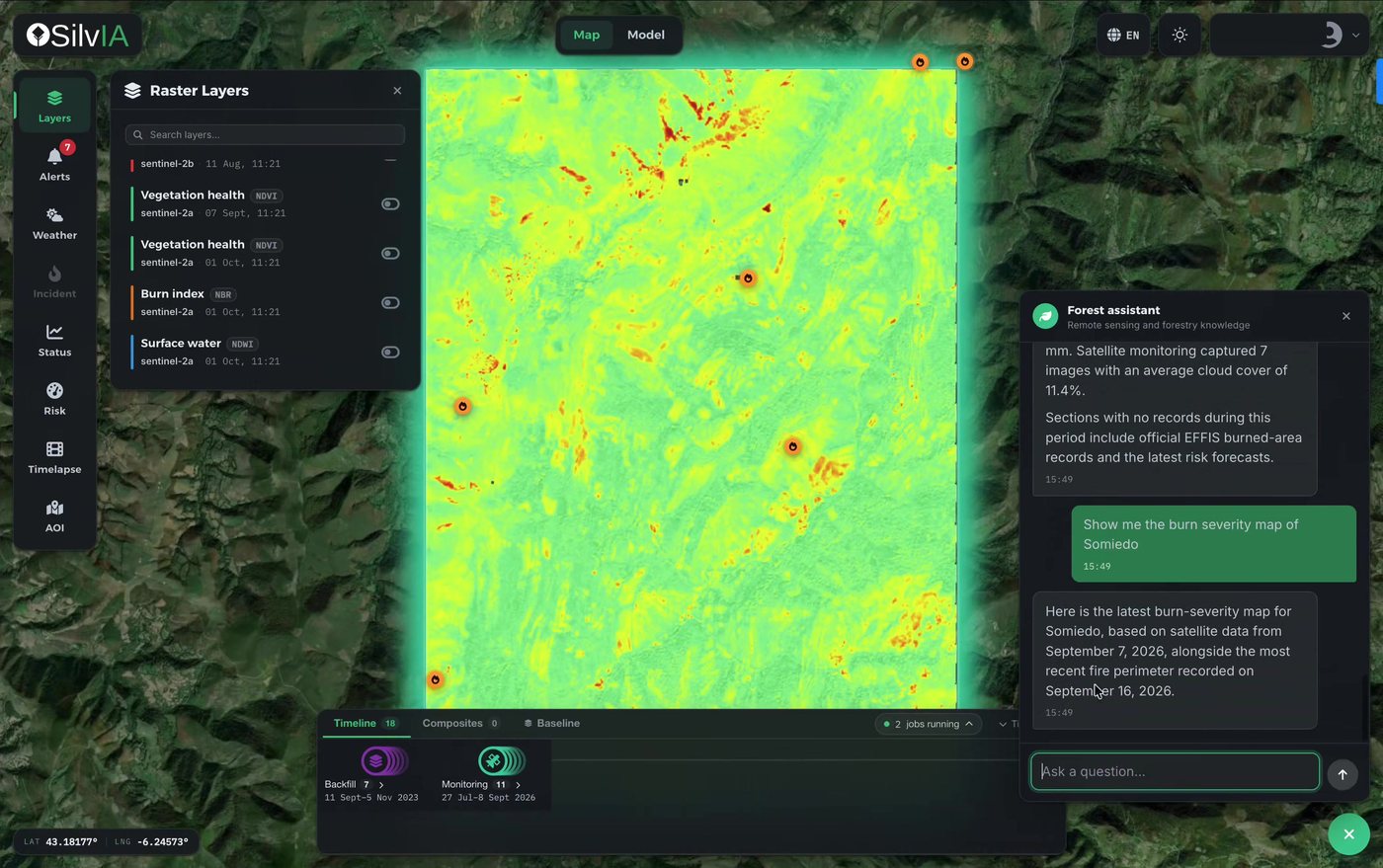Enable the Surface water NDWI layer
Image resolution: width=1383 pixels, height=868 pixels.
tap(390, 353)
